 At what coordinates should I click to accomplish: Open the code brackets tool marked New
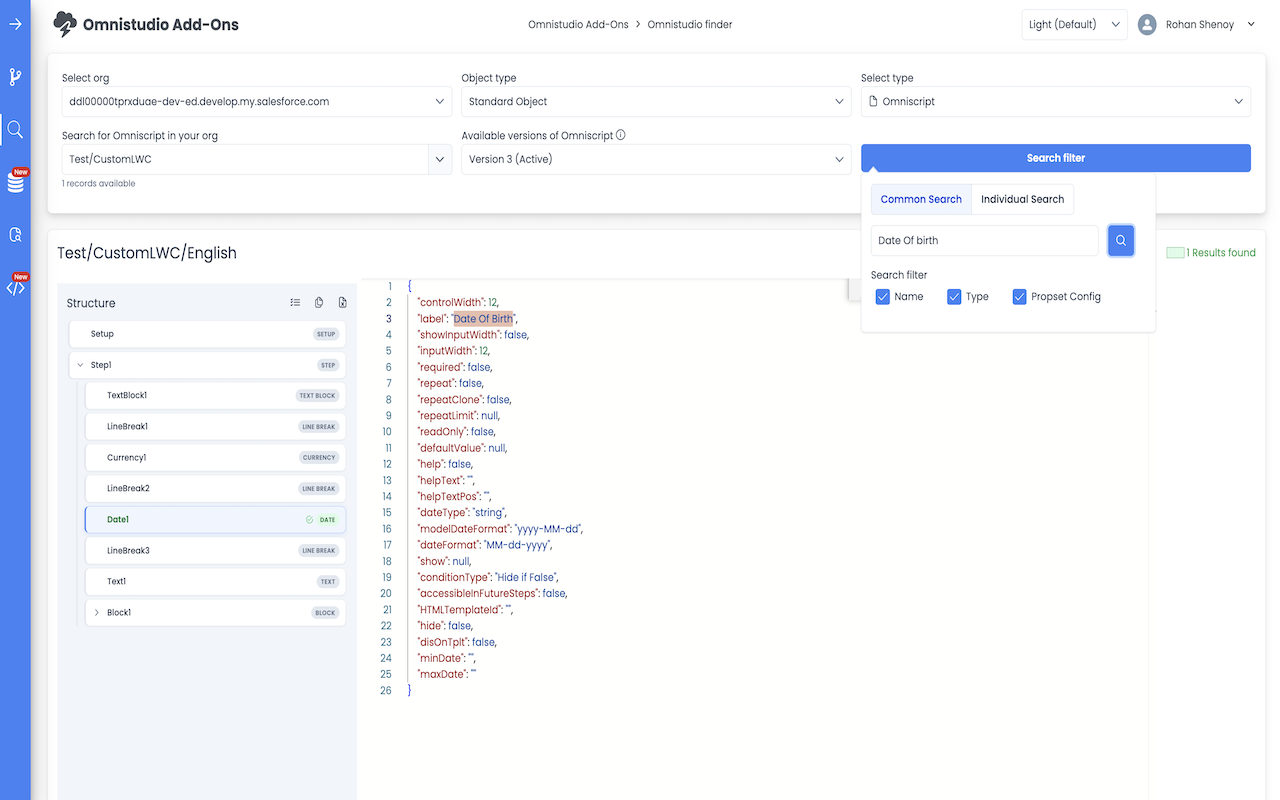16,287
